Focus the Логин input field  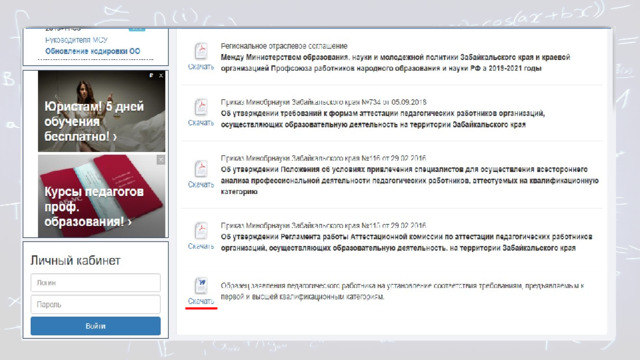click(96, 282)
